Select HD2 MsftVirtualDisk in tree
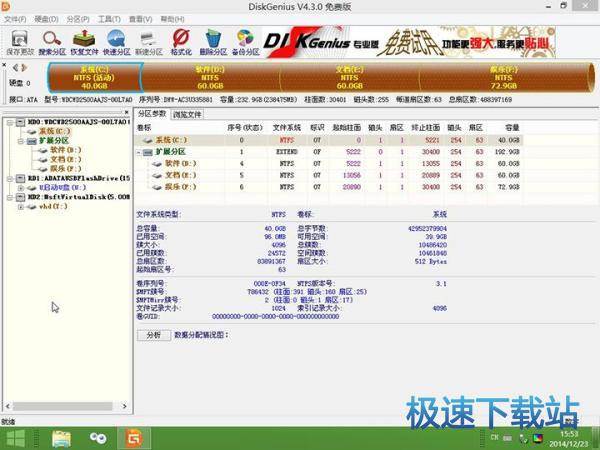This screenshot has height=450, width=600. point(79,197)
